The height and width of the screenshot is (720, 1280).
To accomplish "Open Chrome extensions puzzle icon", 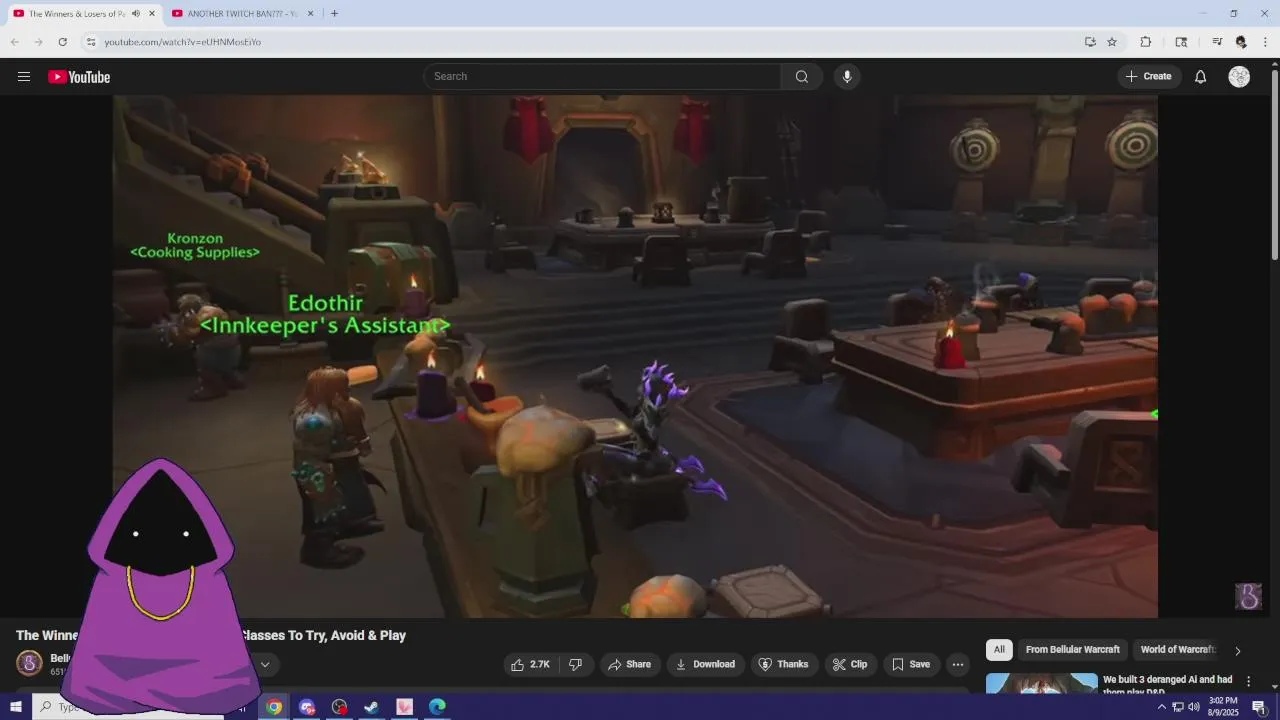I will coord(1146,42).
